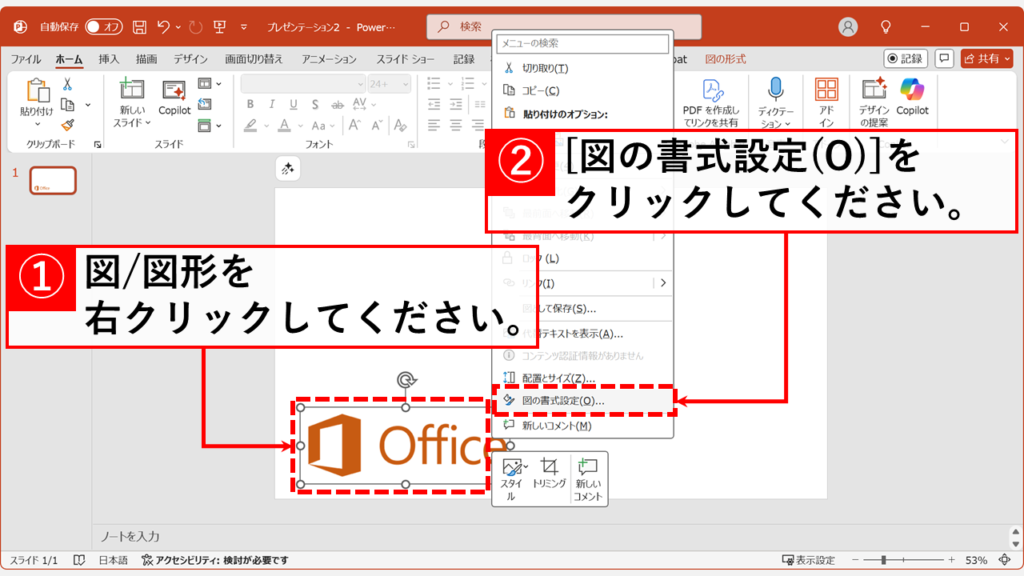The height and width of the screenshot is (576, 1024).
Task: Choose 新しいコメント(M) in the context menu
Action: 583,426
